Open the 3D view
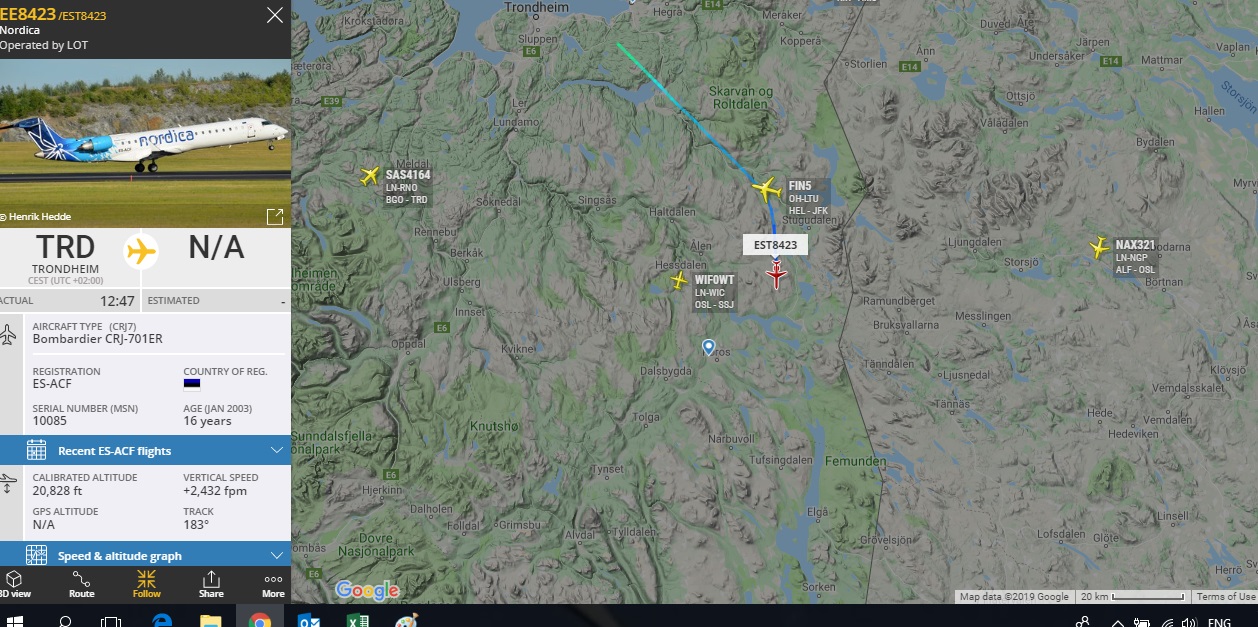Viewport: 1258px width, 627px height. (x=14, y=584)
